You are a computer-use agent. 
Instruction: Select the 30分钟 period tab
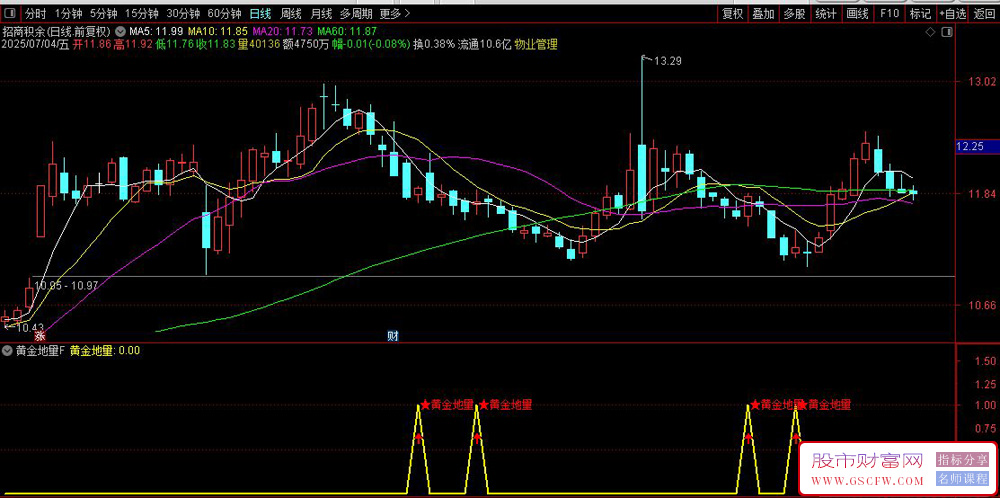(x=183, y=13)
